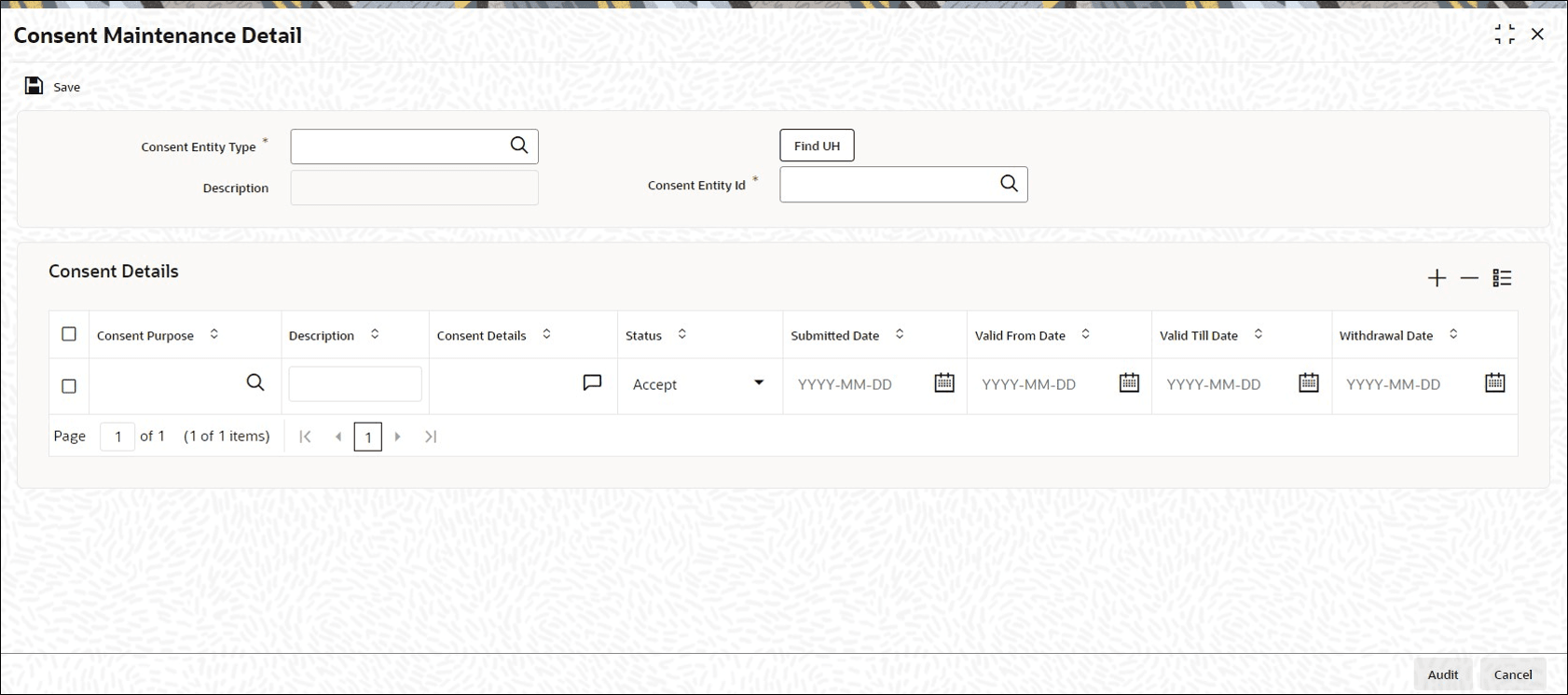Open the Consent Details comment editor icon
The image size is (1568, 695).
point(592,382)
